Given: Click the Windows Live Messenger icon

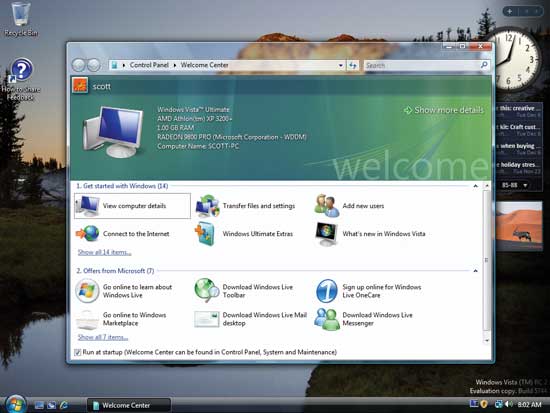Looking at the screenshot, I should click(x=327, y=319).
